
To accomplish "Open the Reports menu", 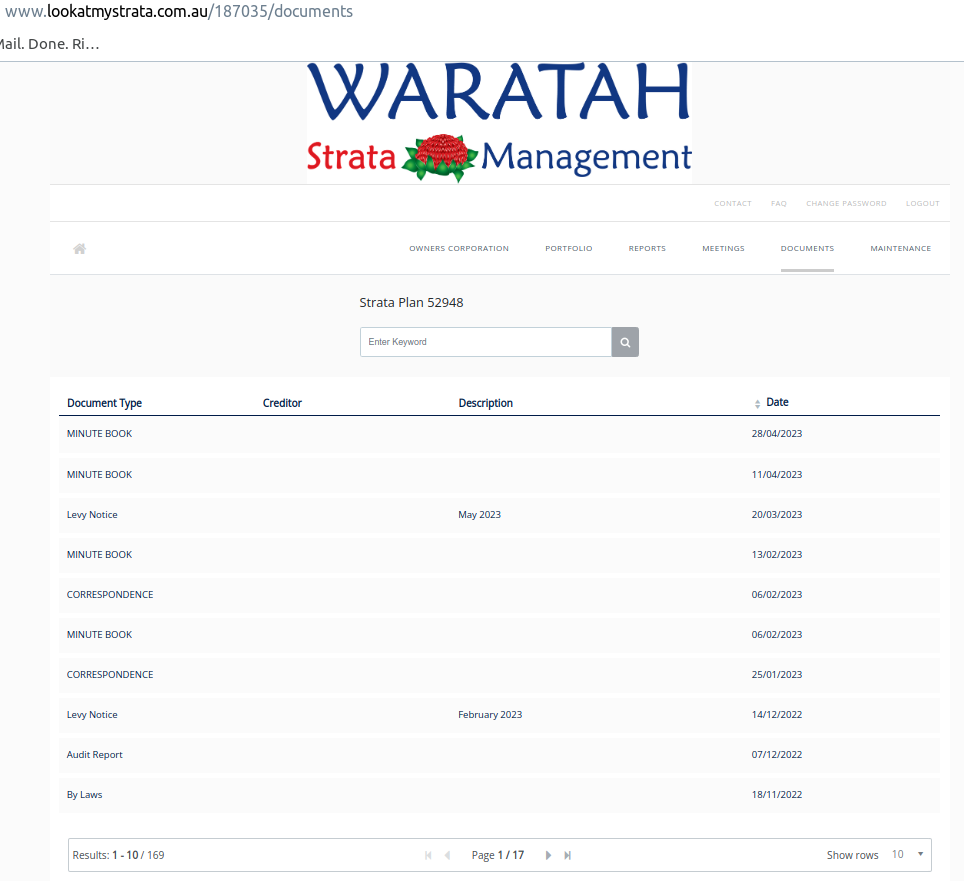I will click(647, 248).
